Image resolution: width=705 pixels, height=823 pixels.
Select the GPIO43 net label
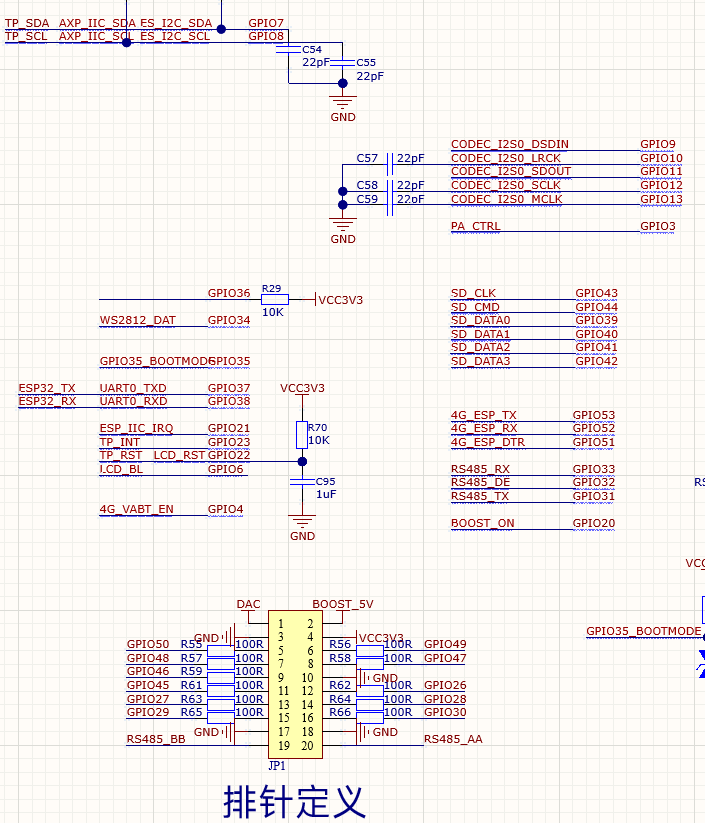(x=596, y=293)
